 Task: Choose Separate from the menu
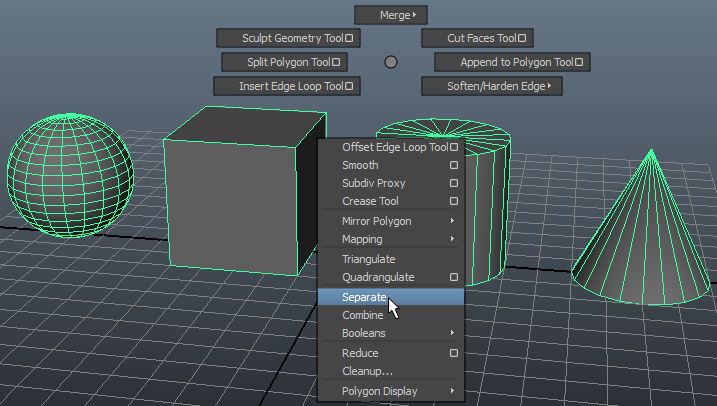pos(364,297)
